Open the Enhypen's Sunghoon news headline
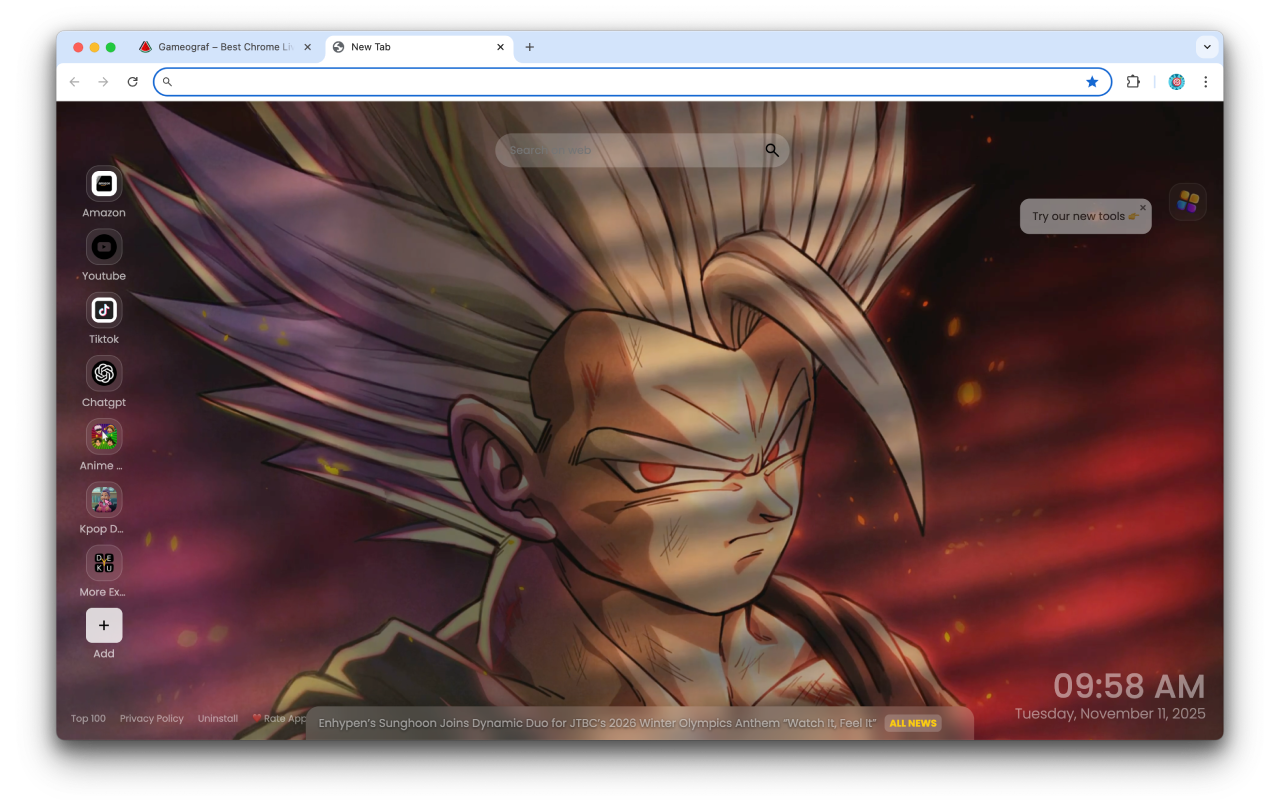1280x800 pixels. (597, 723)
